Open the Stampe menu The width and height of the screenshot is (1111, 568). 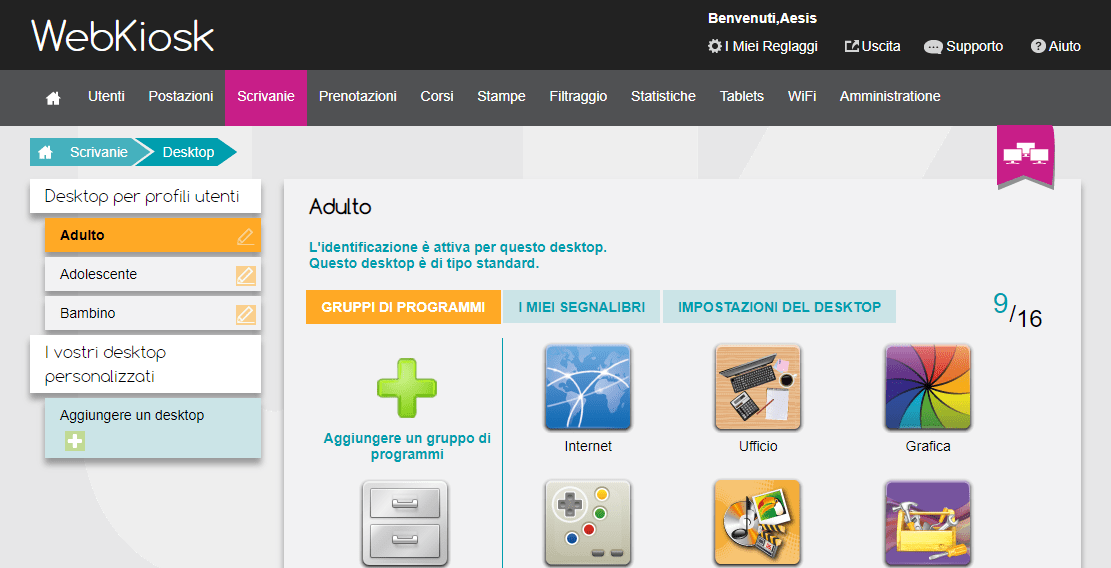(x=501, y=96)
